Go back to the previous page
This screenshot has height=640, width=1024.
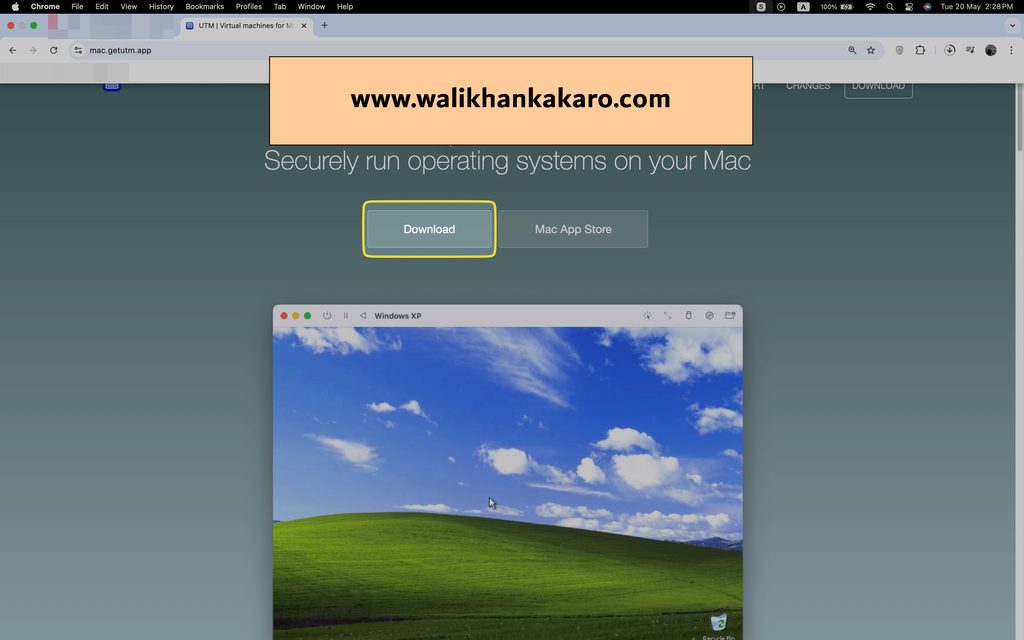click(x=12, y=50)
